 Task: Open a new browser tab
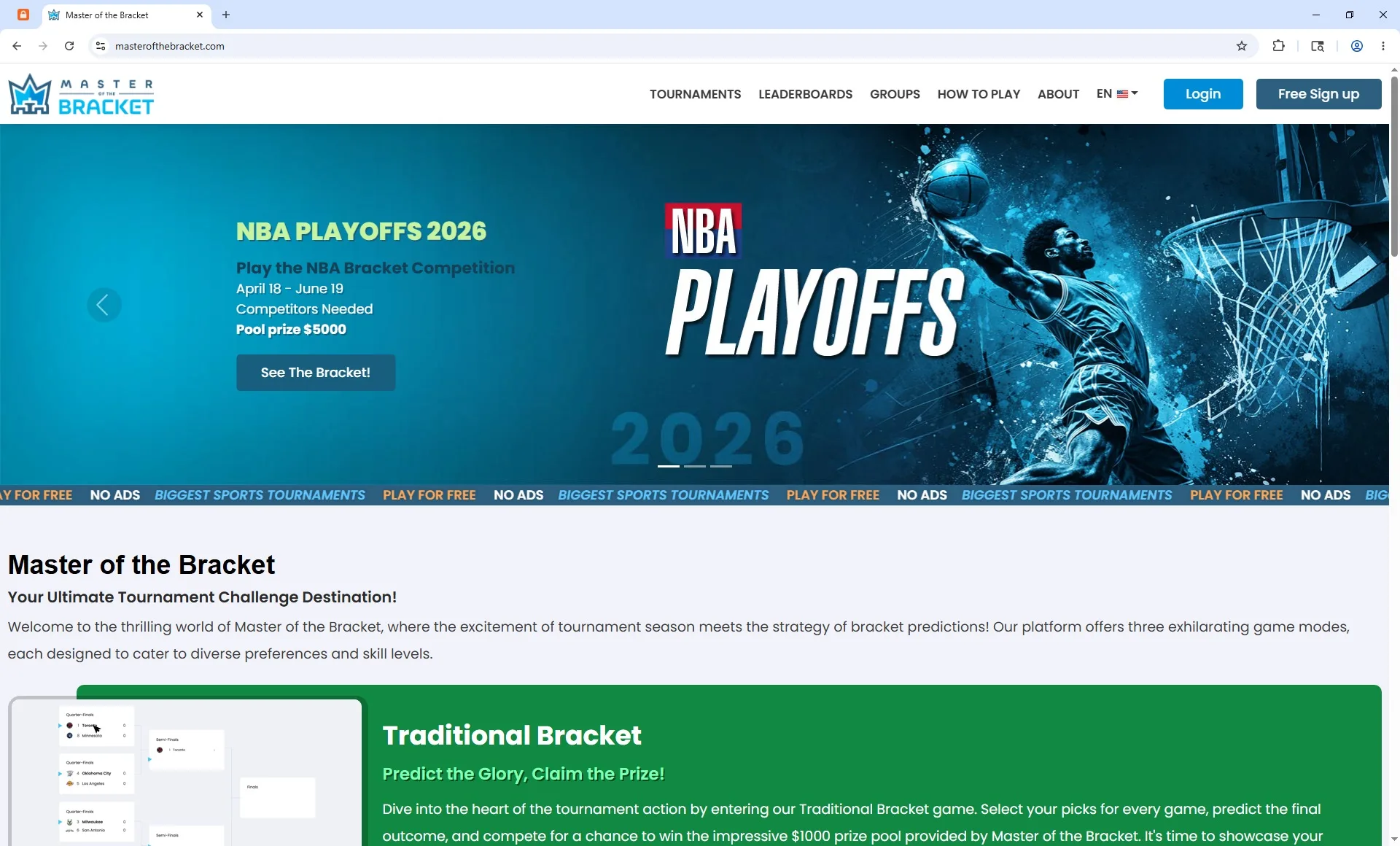pos(226,15)
